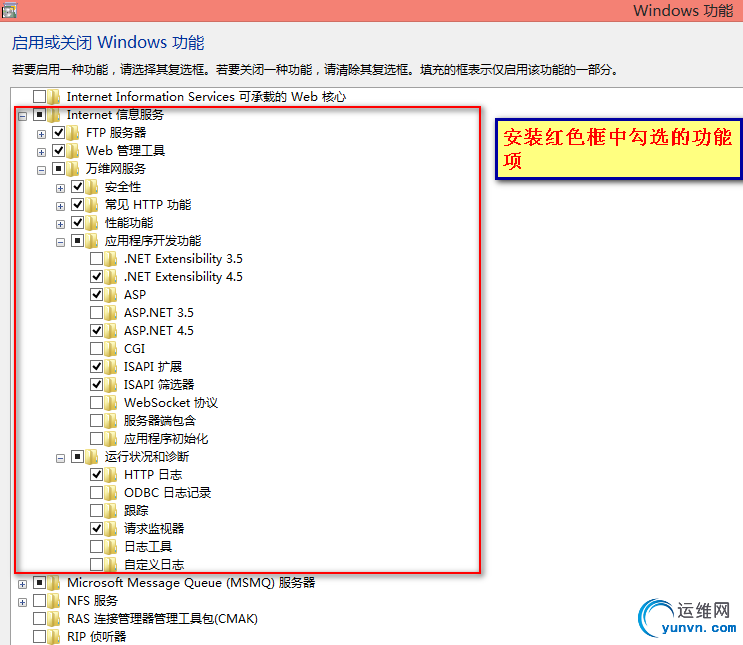Tick Internet Information Services 可承载的 Web 核心 checkbox
Screen dimensions: 743x645
[39, 96]
